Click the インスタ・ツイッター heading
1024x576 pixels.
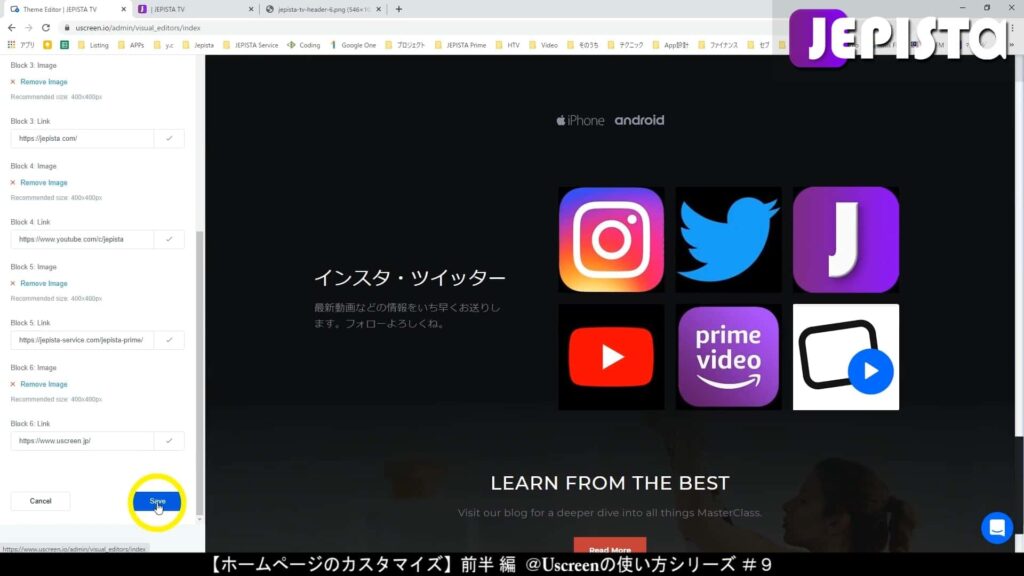tap(409, 278)
